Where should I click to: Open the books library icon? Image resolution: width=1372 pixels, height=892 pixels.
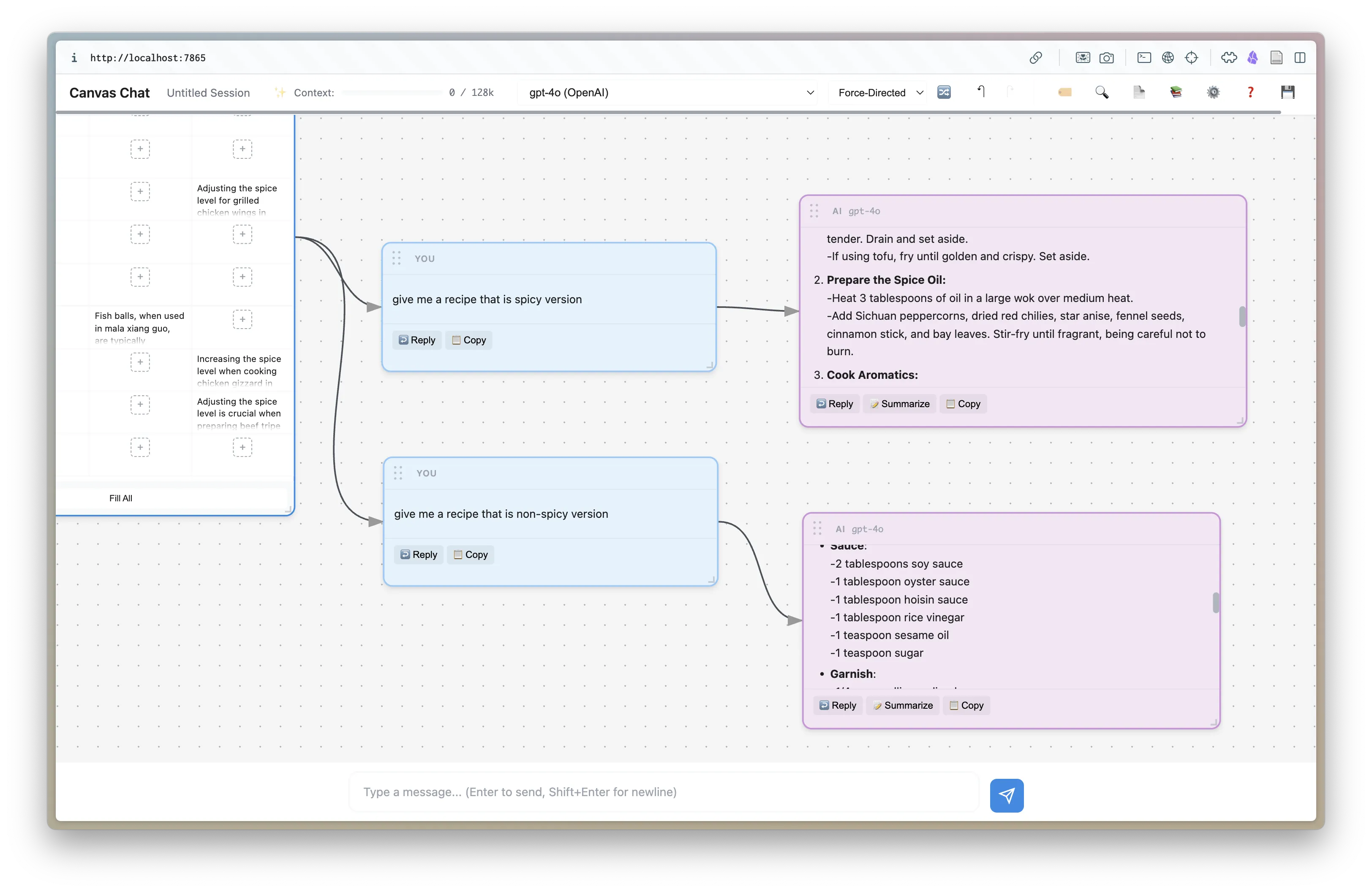tap(1176, 92)
